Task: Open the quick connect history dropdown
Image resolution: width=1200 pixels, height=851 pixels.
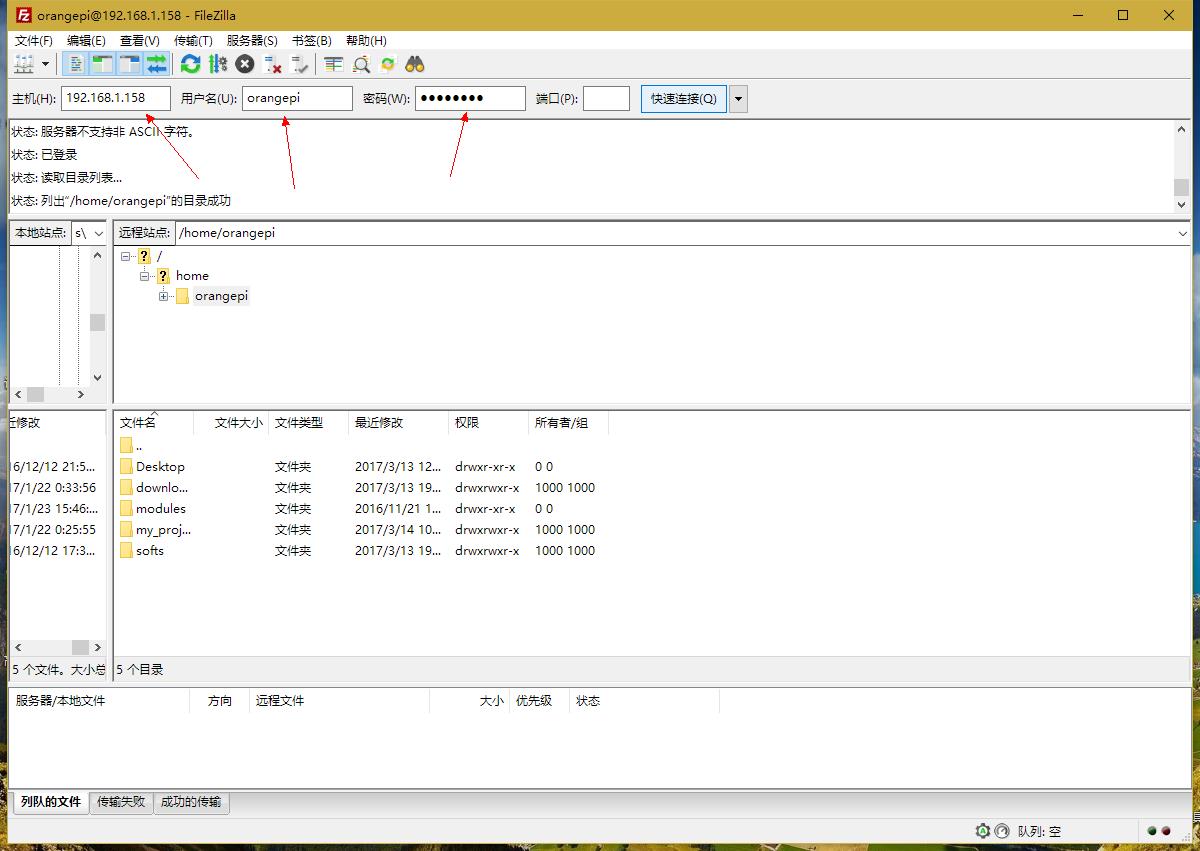Action: coord(738,98)
